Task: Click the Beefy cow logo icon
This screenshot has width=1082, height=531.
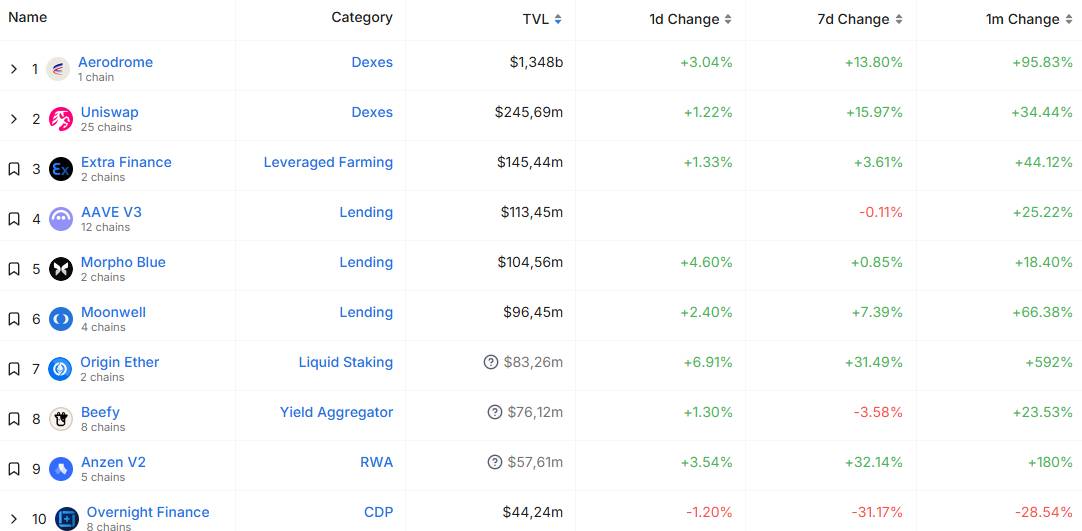Action: coord(61,419)
